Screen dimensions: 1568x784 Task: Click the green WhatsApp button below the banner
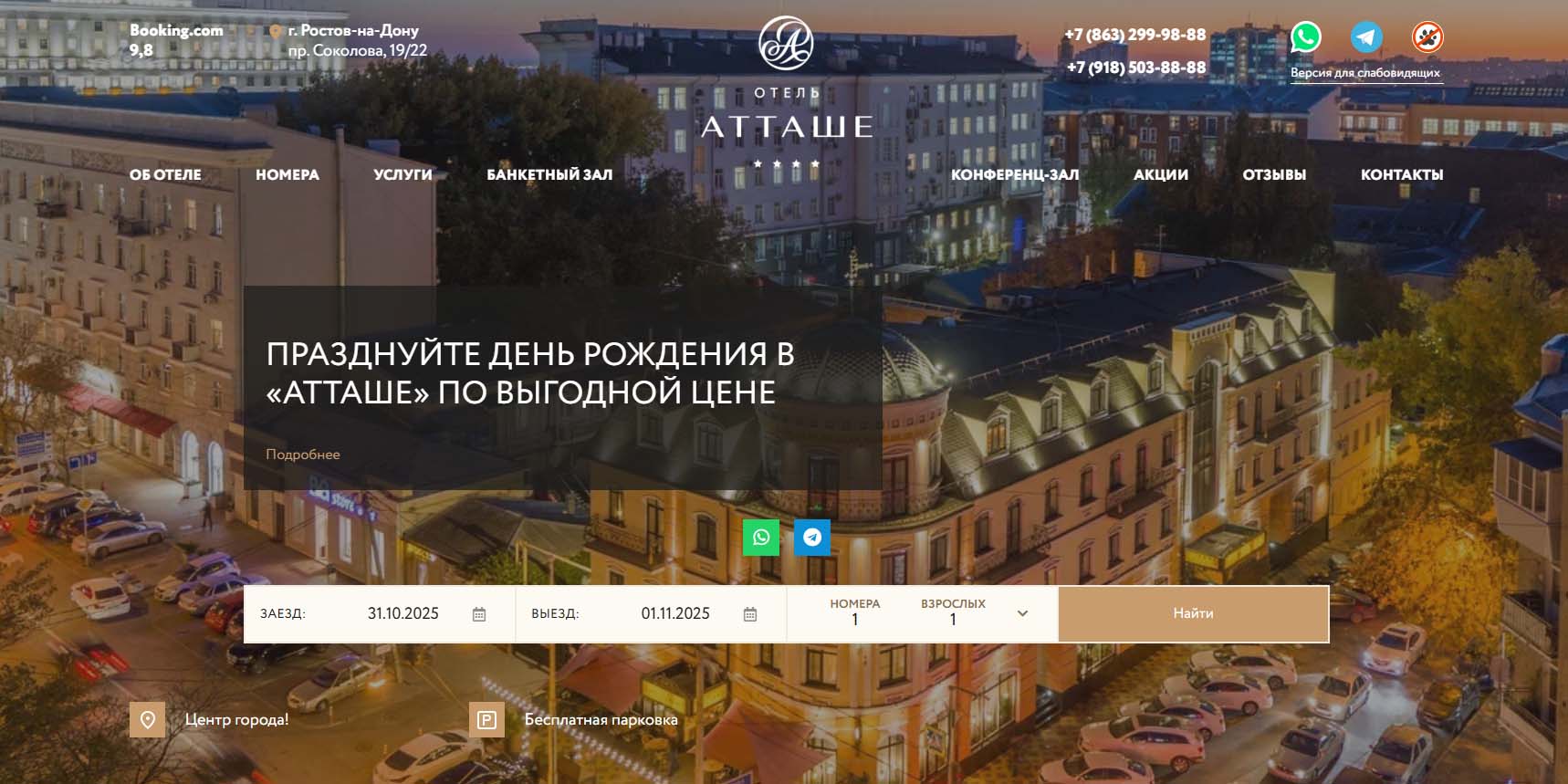point(761,538)
